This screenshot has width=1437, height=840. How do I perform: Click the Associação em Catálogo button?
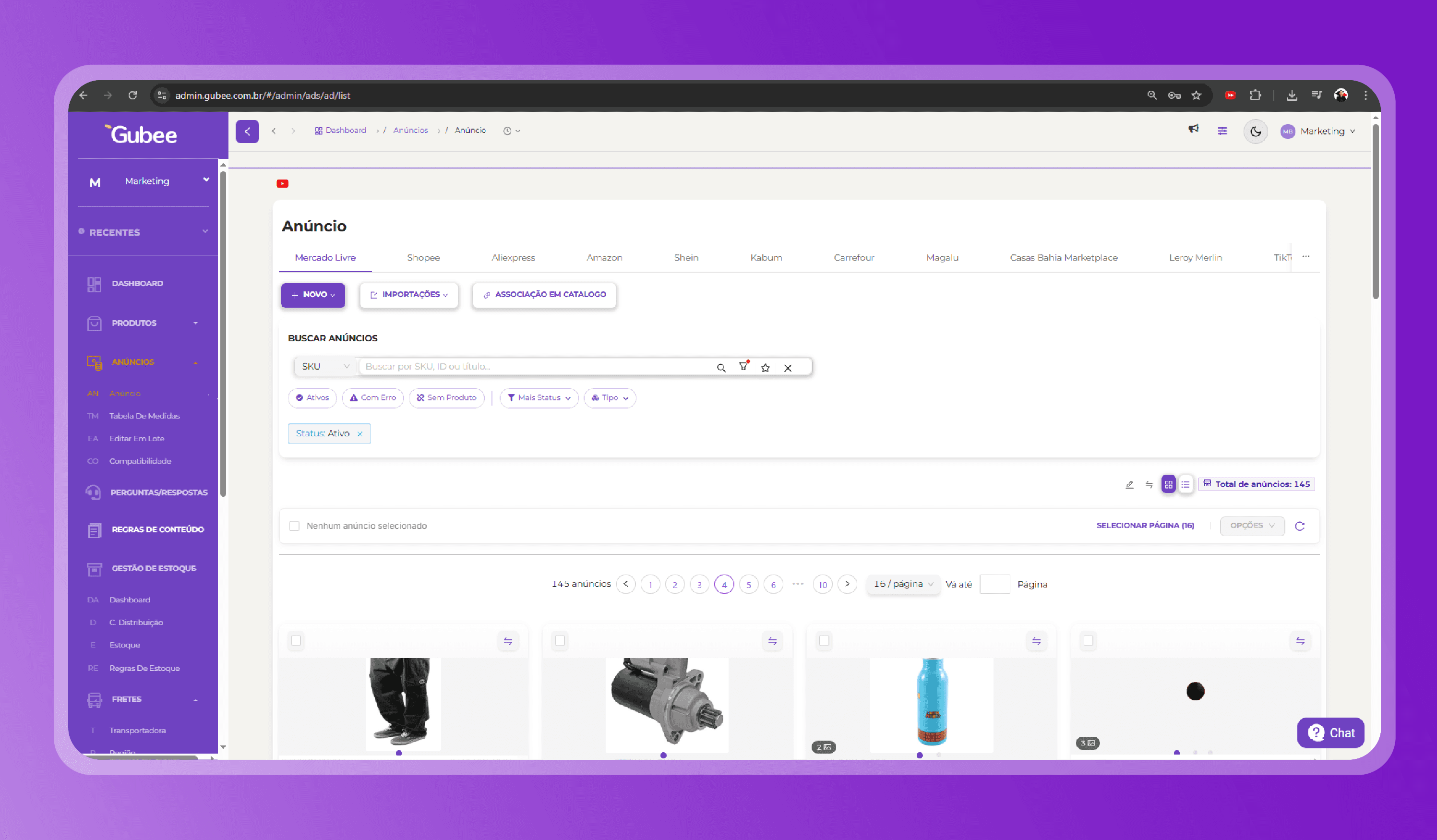tap(544, 295)
